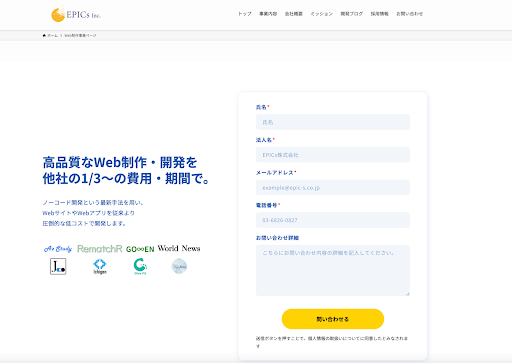Click the teal C-shaped logo

coord(140,267)
